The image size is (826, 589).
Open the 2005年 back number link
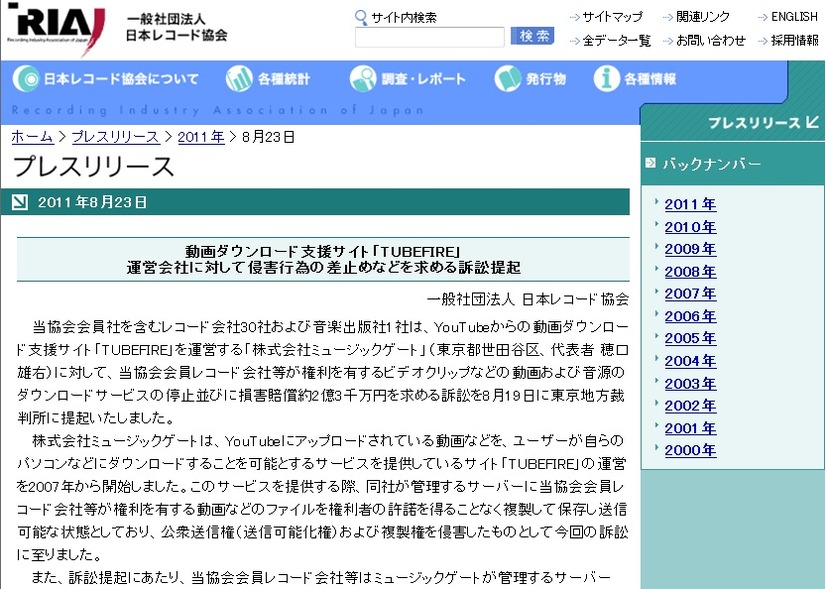pyautogui.click(x=690, y=339)
